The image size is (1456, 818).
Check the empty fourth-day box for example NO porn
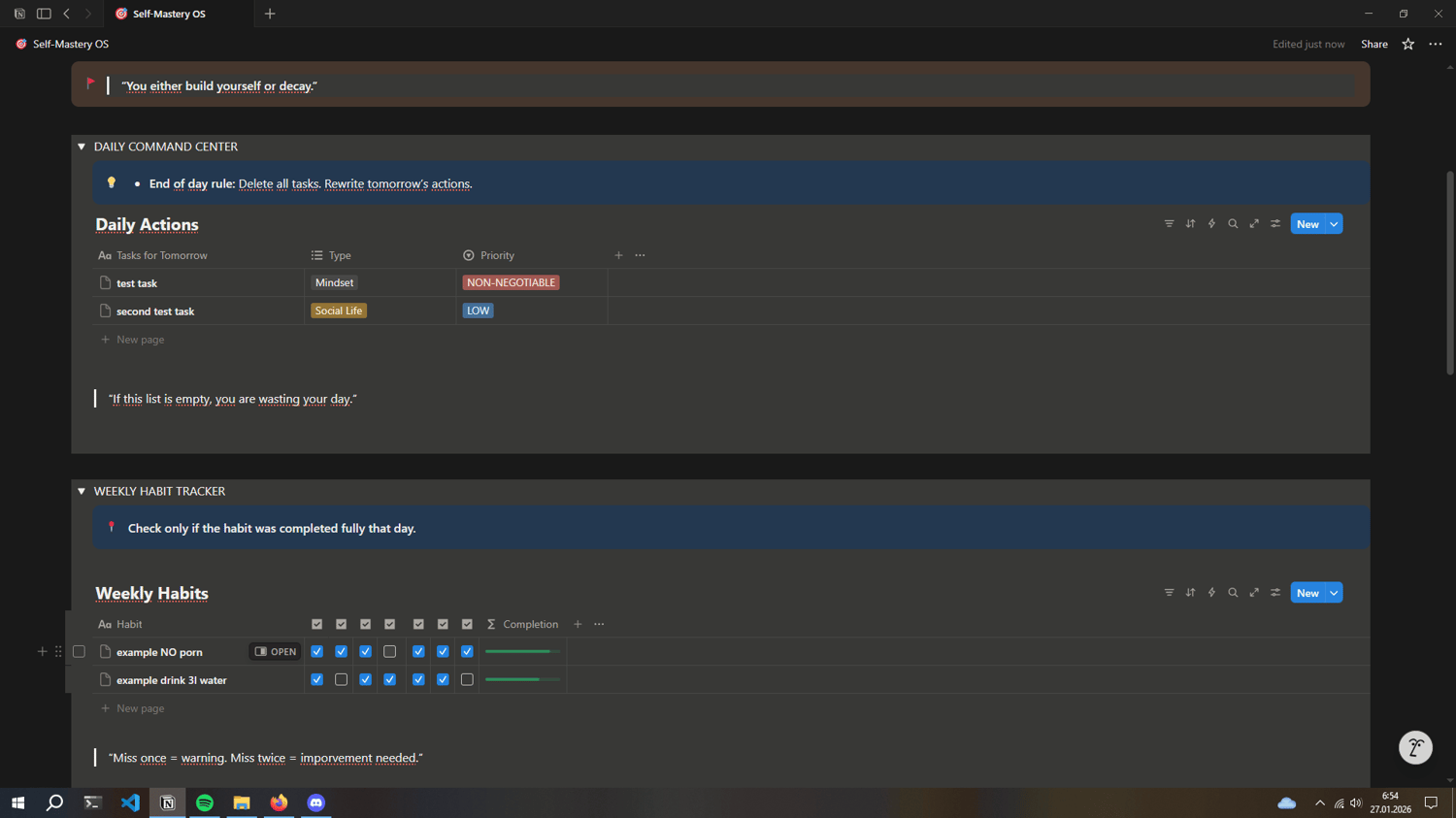click(x=389, y=652)
